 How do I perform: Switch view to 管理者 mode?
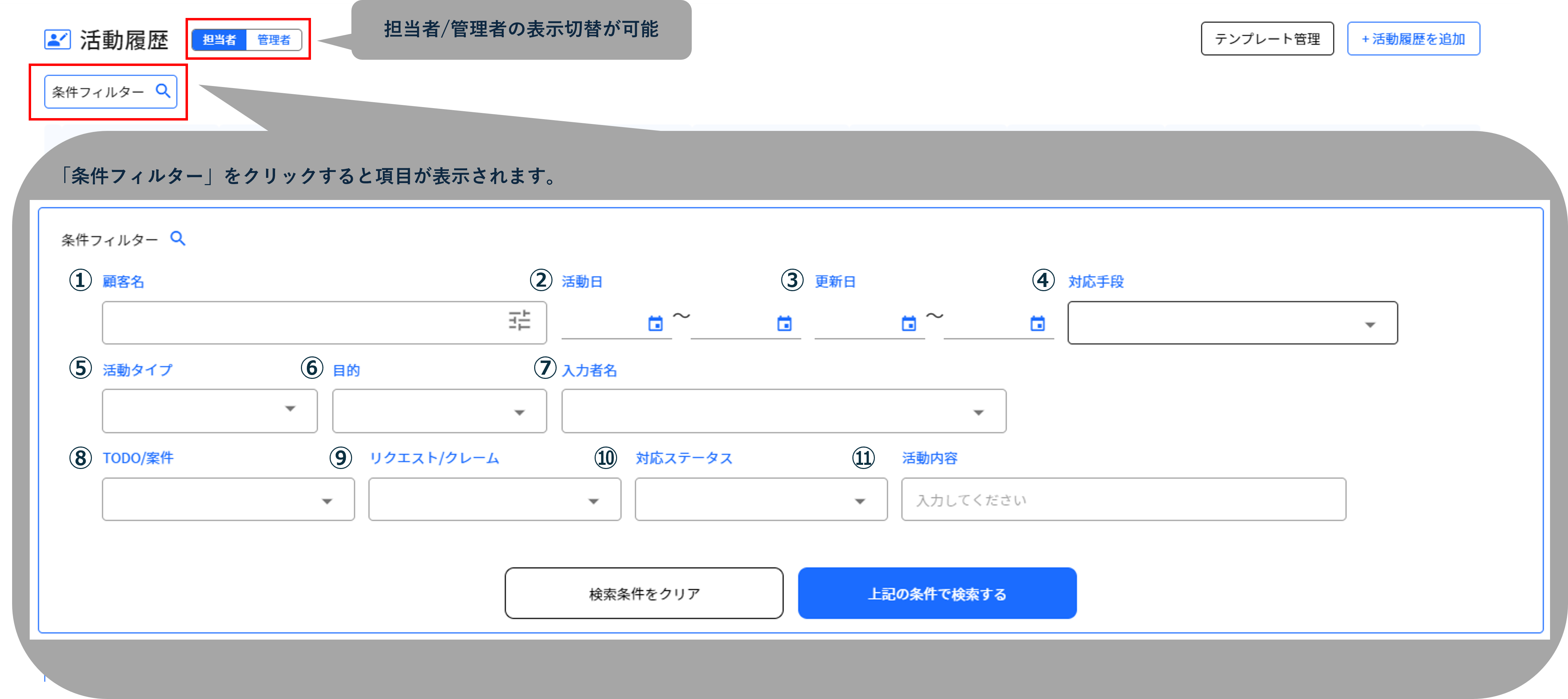[x=273, y=40]
